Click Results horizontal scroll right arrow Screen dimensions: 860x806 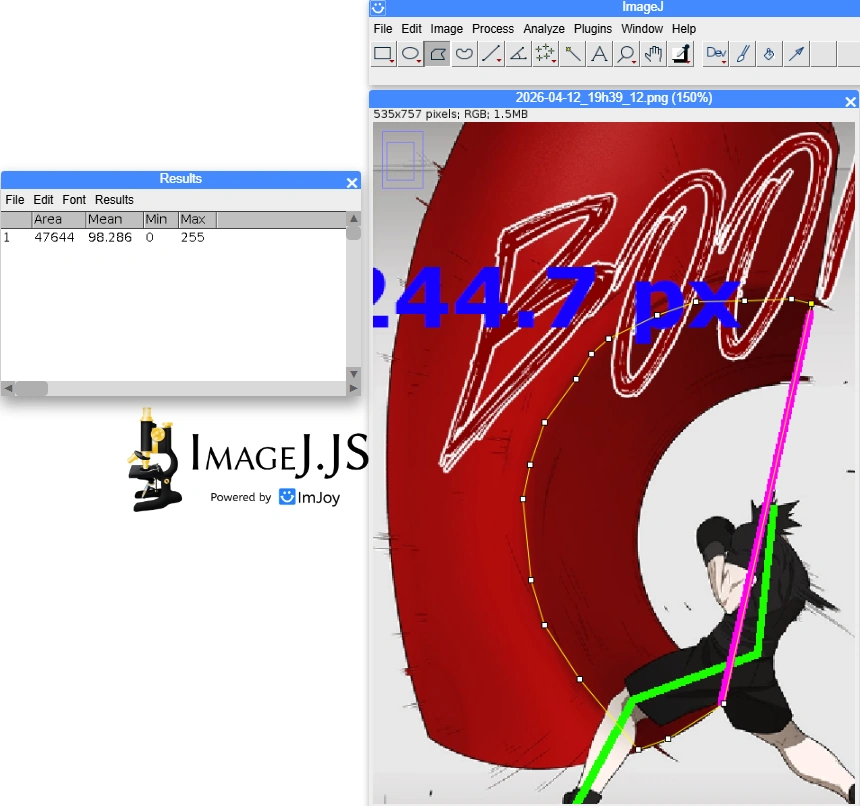click(x=354, y=388)
